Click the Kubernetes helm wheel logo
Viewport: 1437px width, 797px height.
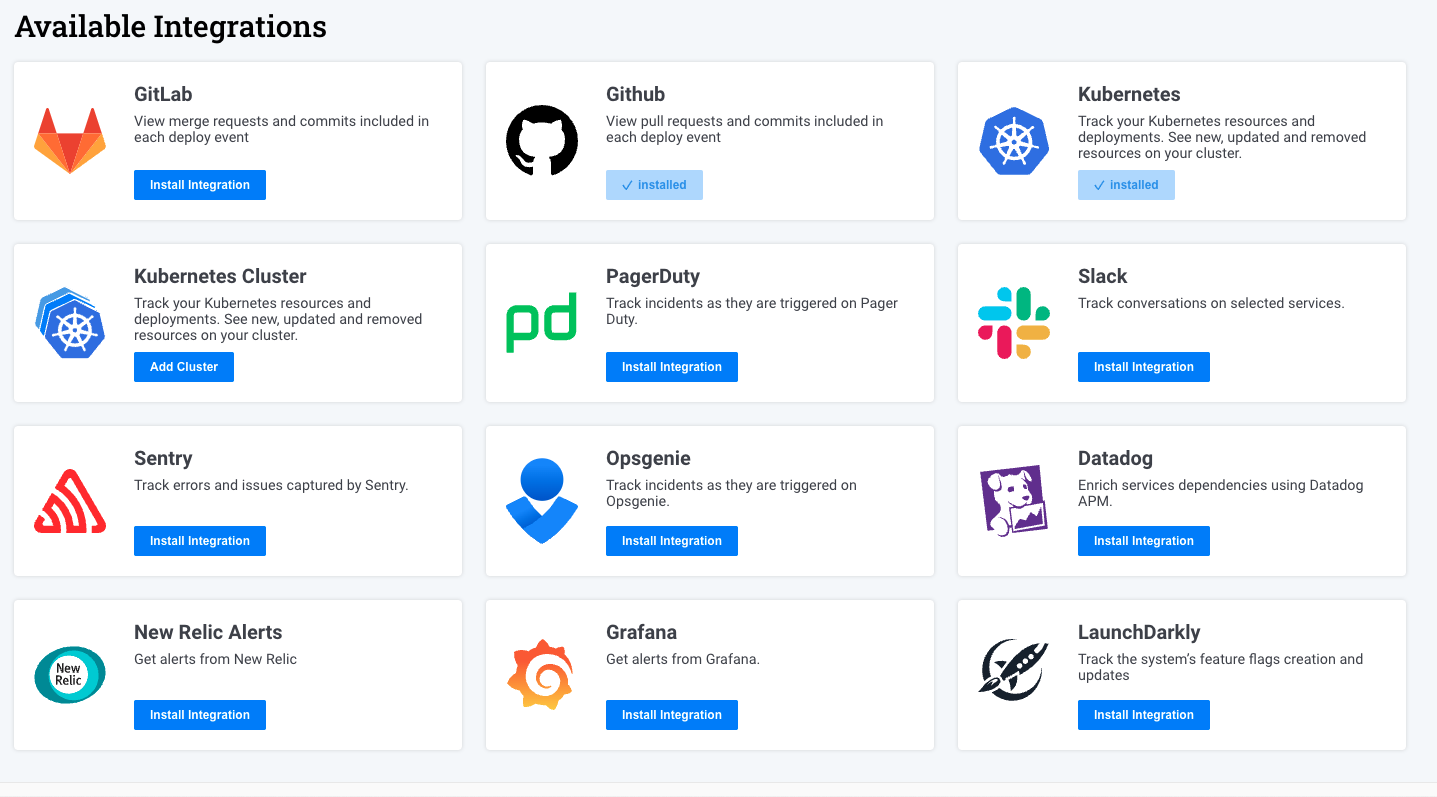click(x=1014, y=141)
